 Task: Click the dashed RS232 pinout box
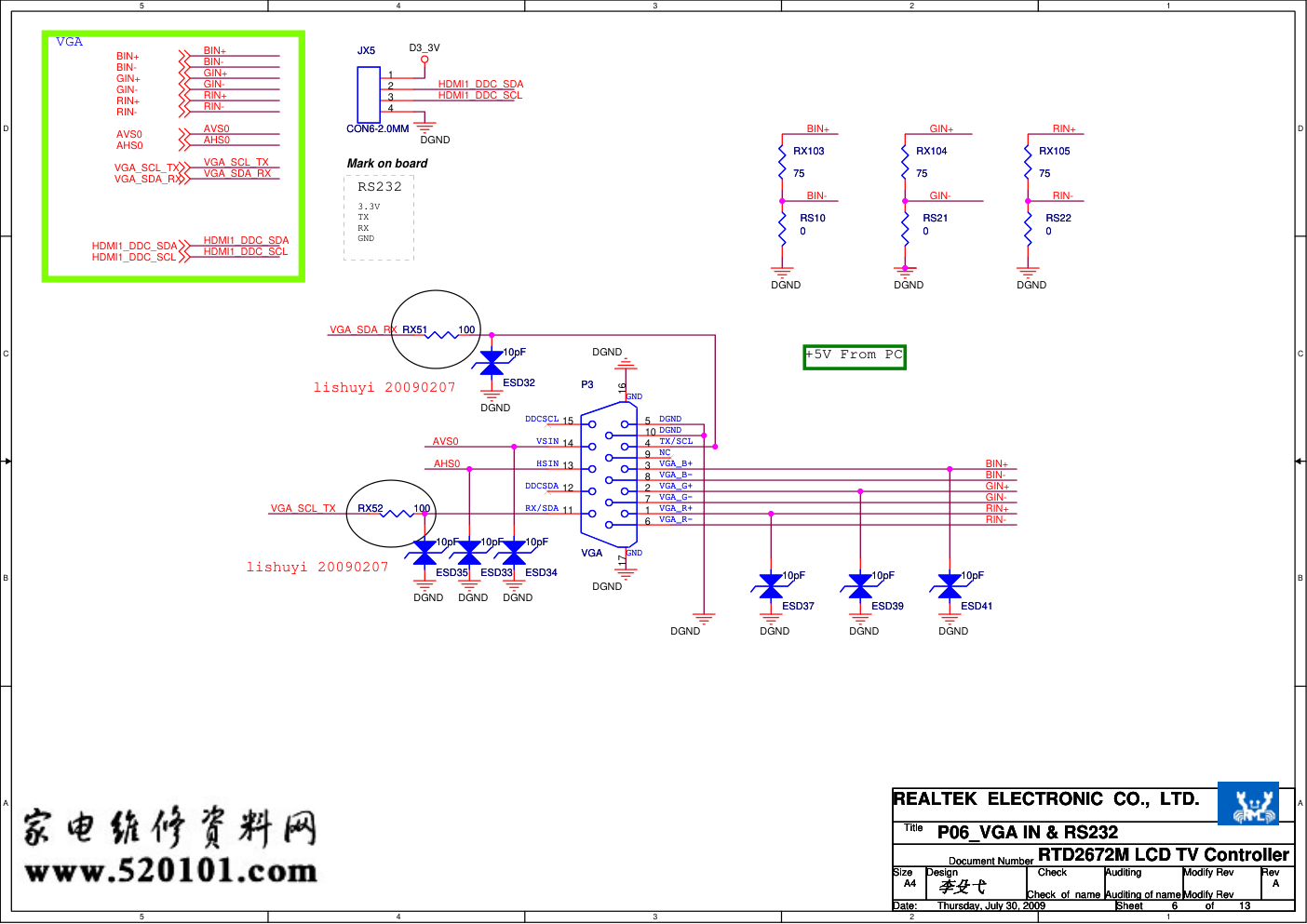(379, 218)
